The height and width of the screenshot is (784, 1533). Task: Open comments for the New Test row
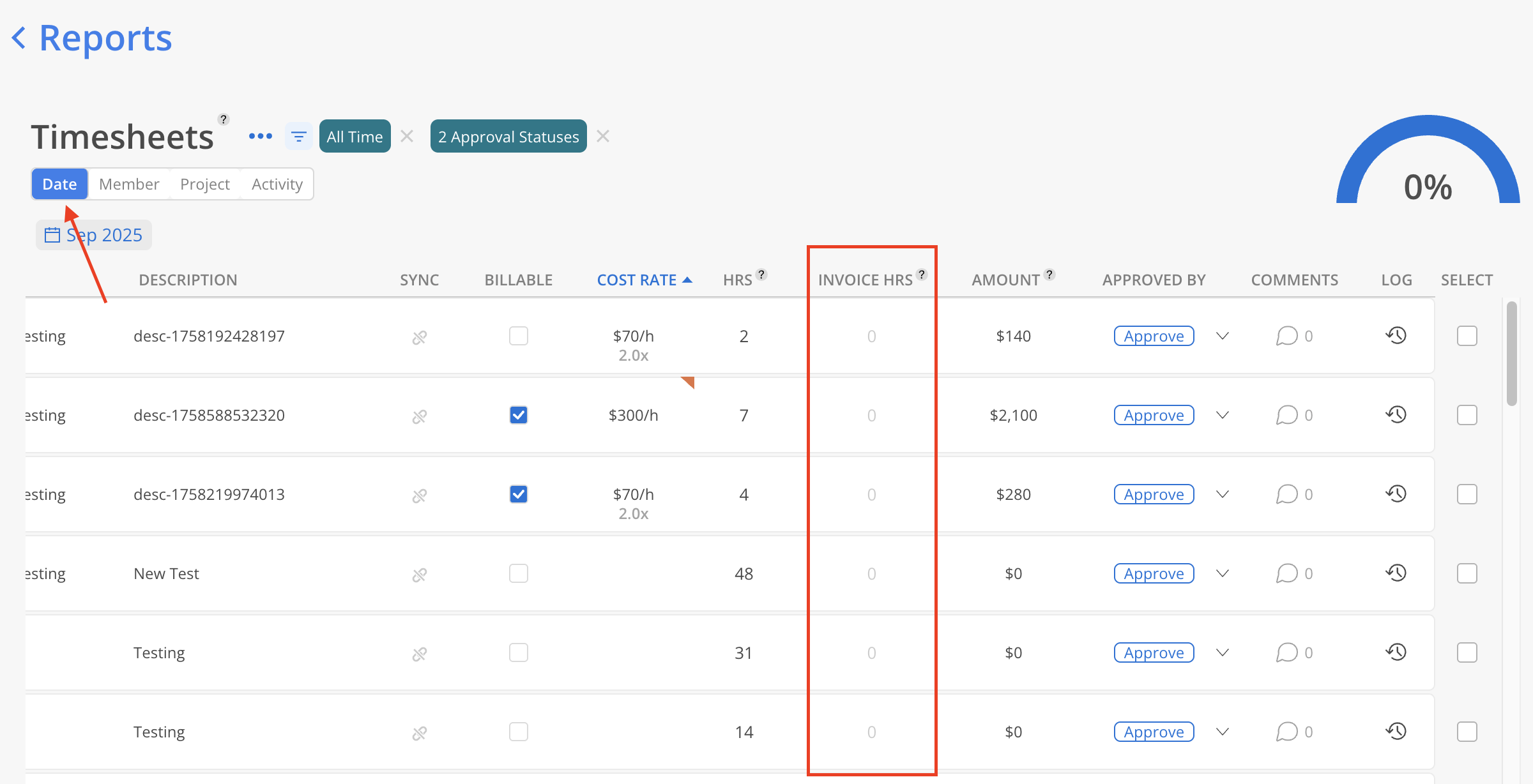pyautogui.click(x=1286, y=573)
